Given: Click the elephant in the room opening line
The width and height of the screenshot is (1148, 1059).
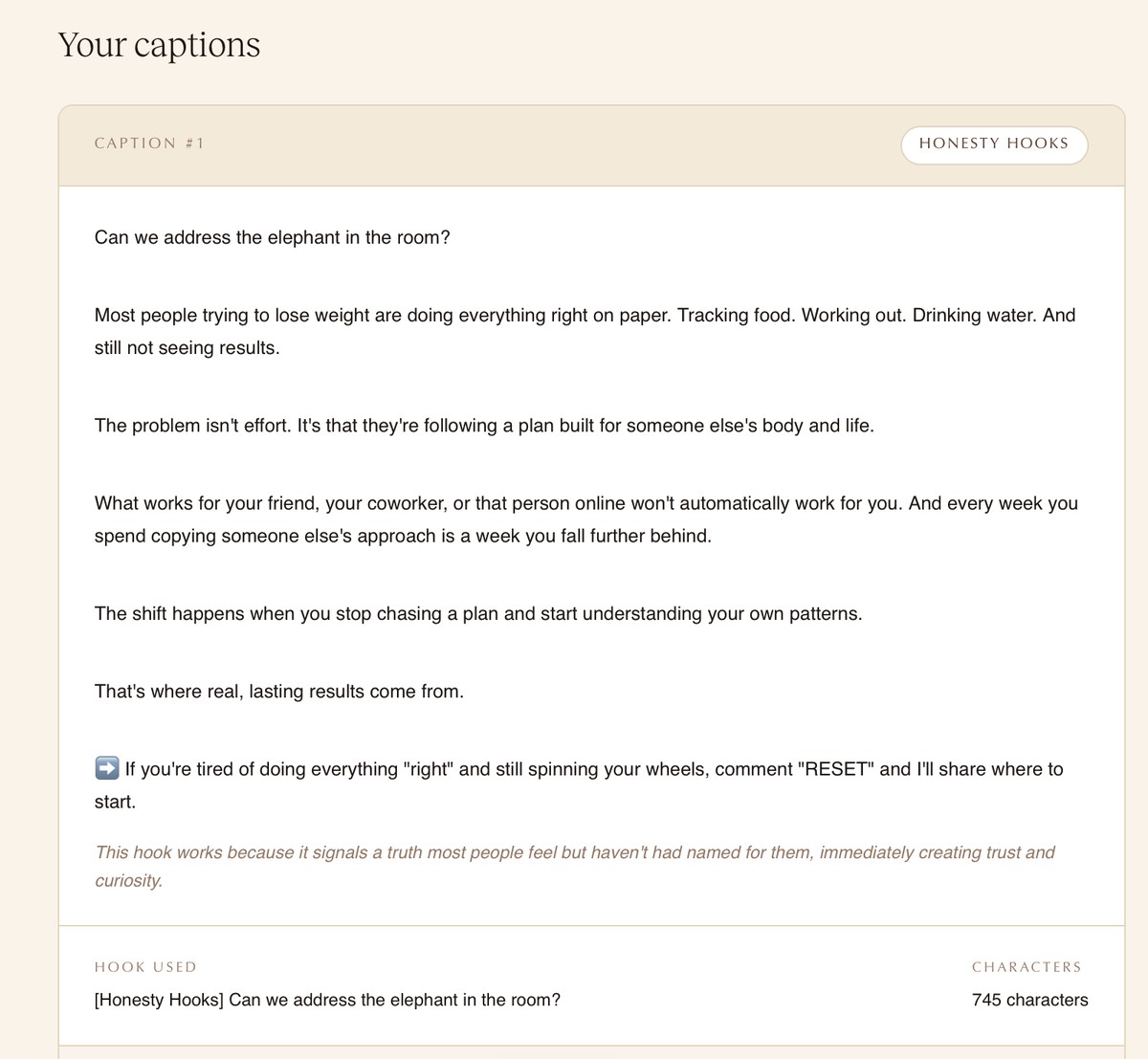Looking at the screenshot, I should pyautogui.click(x=272, y=237).
